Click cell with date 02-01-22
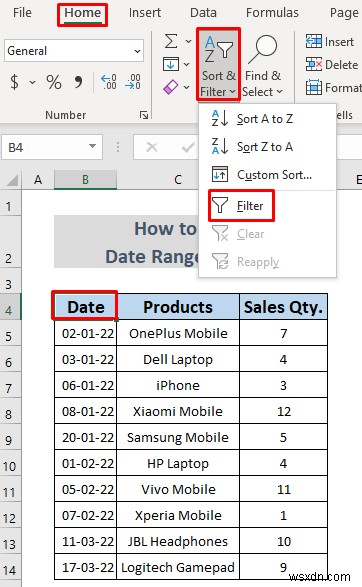Viewport: 362px width, 587px height. tap(85, 333)
